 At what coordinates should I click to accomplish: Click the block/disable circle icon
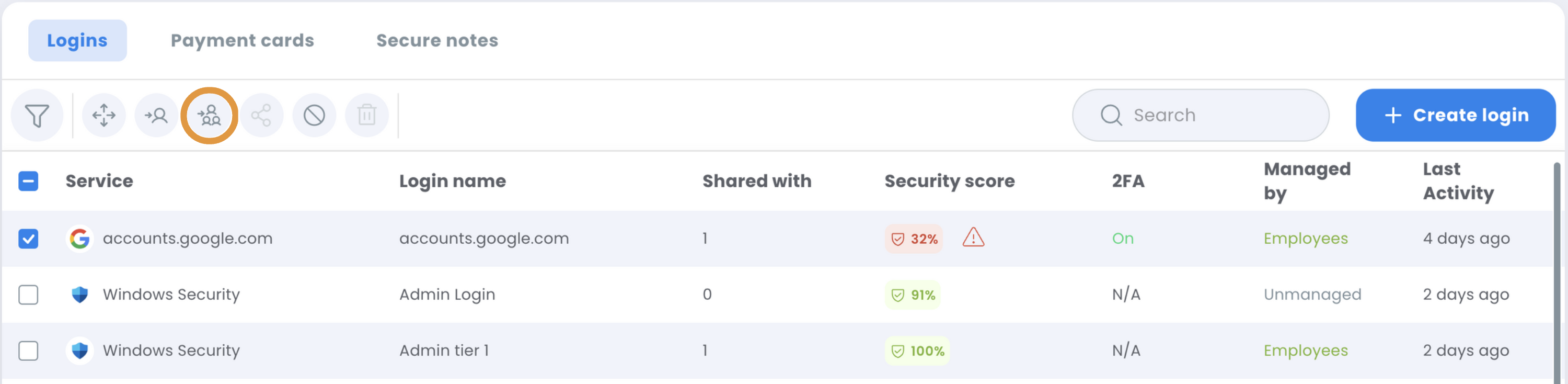[314, 115]
